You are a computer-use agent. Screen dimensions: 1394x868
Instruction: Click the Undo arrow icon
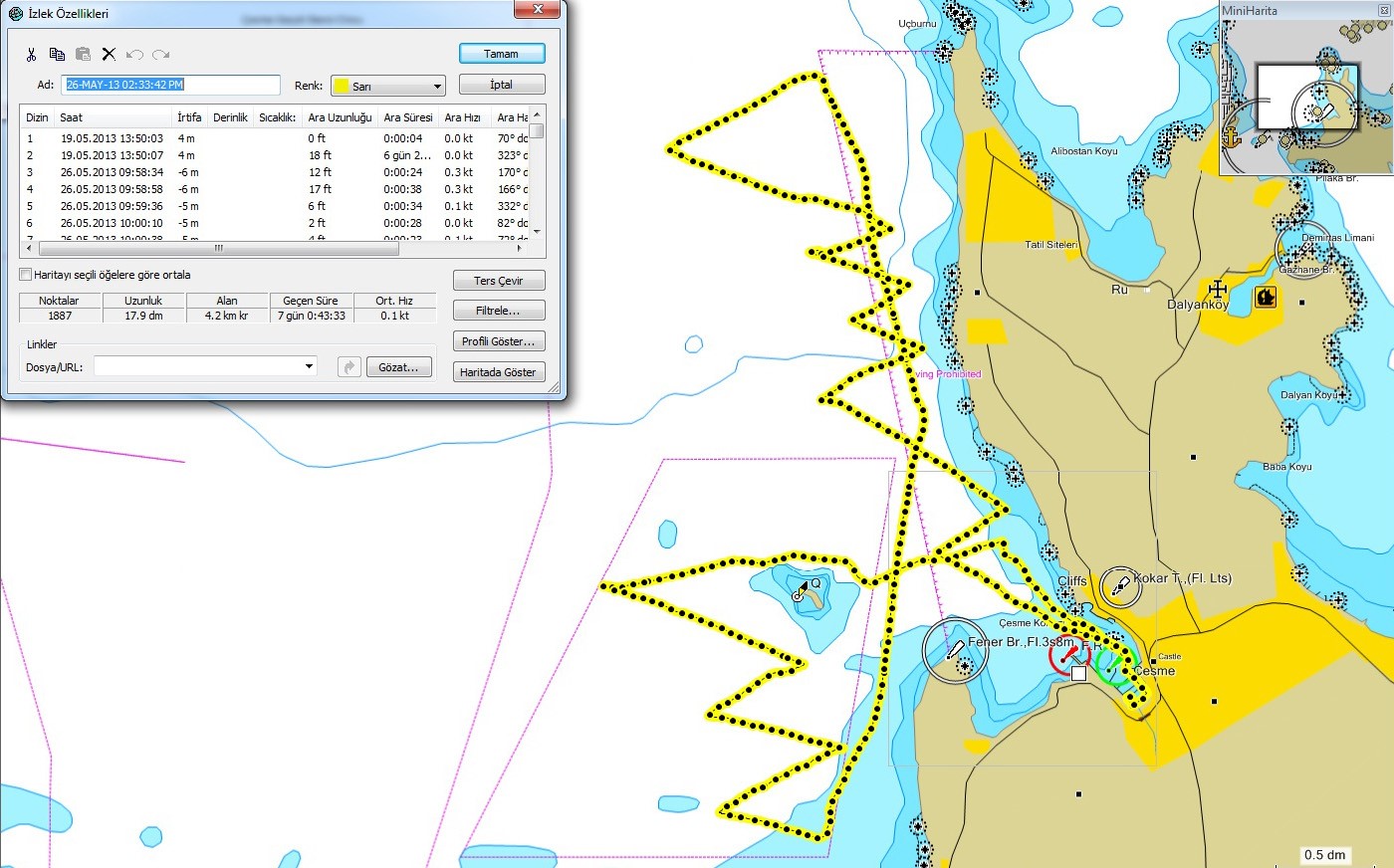click(x=134, y=55)
